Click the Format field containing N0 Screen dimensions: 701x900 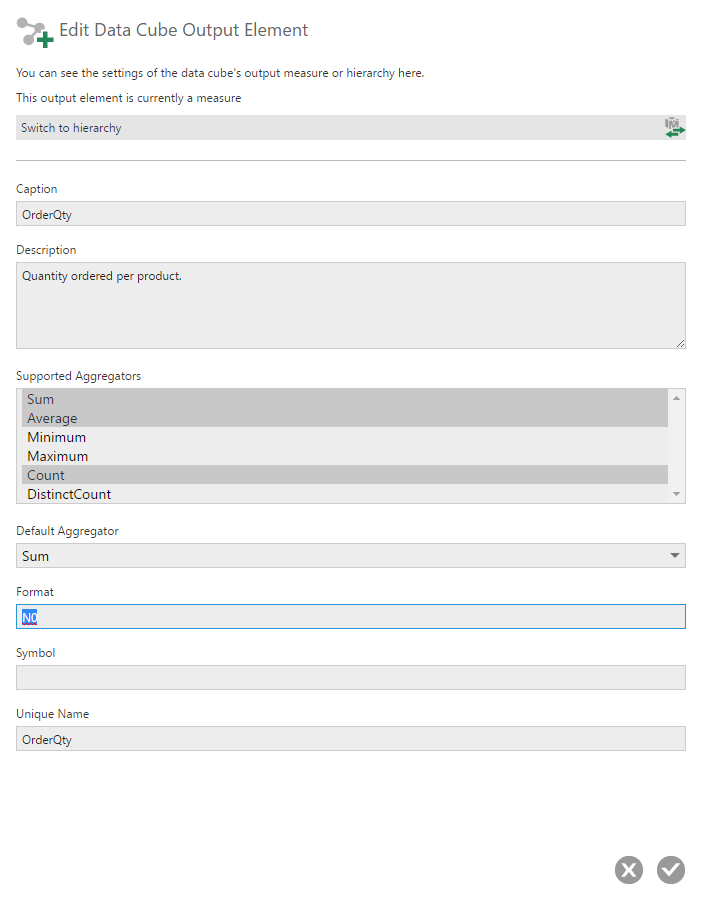coord(351,616)
